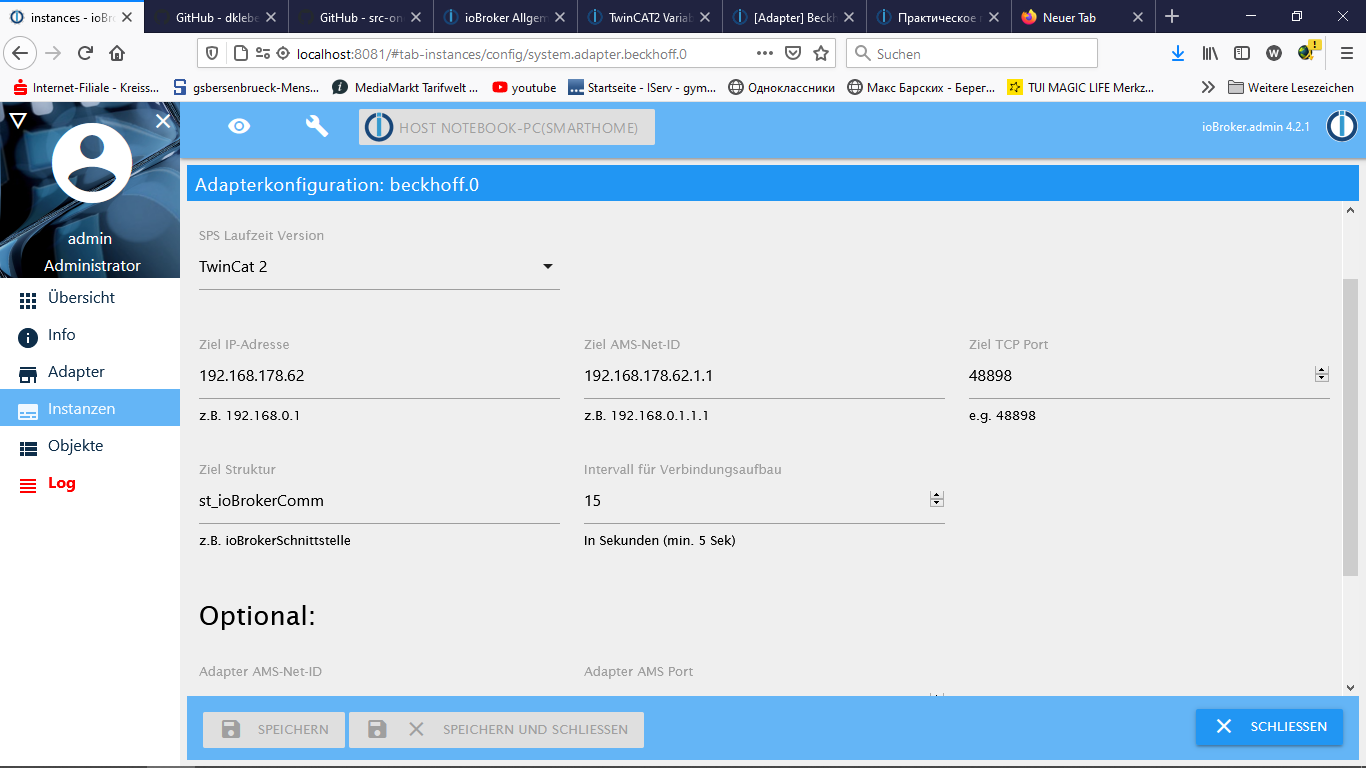Image resolution: width=1366 pixels, height=768 pixels.
Task: Click the Ziel TCP Port spinner arrows
Action: pos(1322,374)
